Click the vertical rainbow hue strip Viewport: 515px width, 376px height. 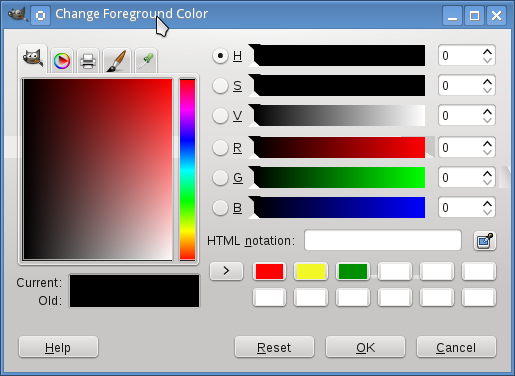187,169
